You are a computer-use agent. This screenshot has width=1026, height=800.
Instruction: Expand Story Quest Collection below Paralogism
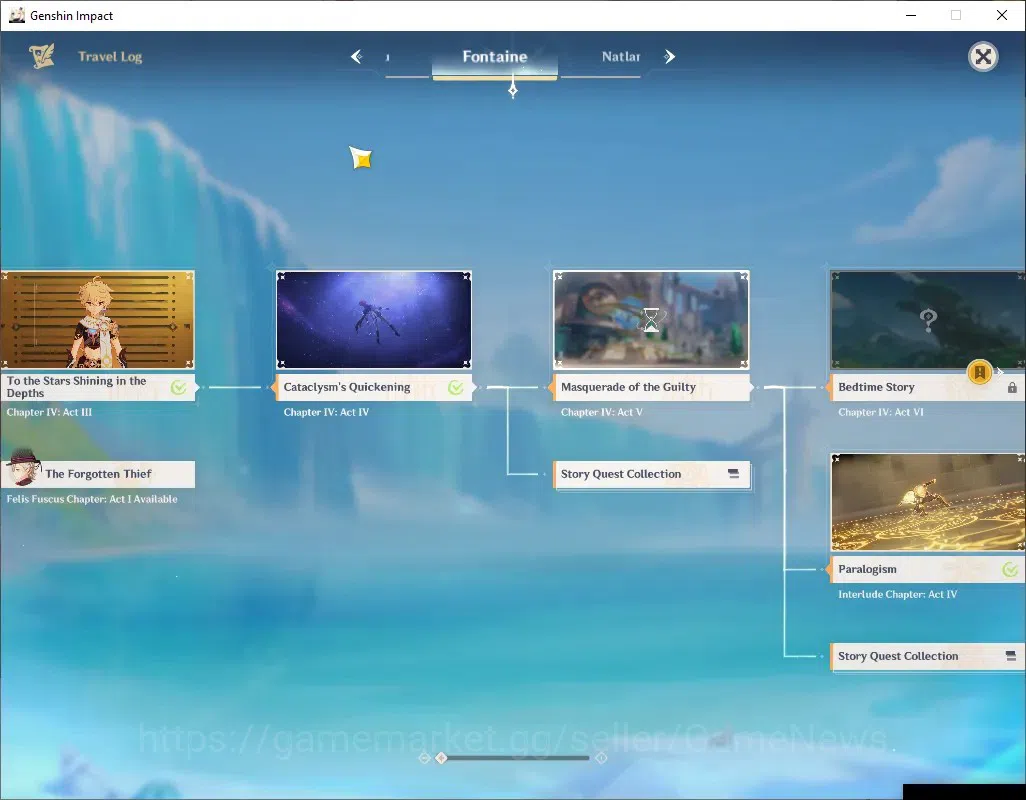tap(927, 656)
